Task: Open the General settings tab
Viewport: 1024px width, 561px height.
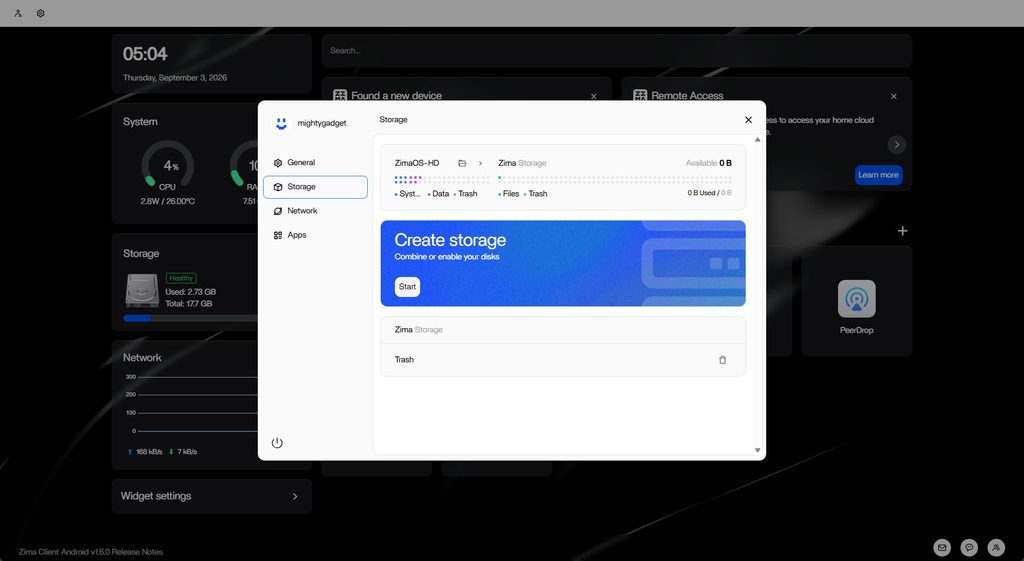Action: [x=315, y=163]
